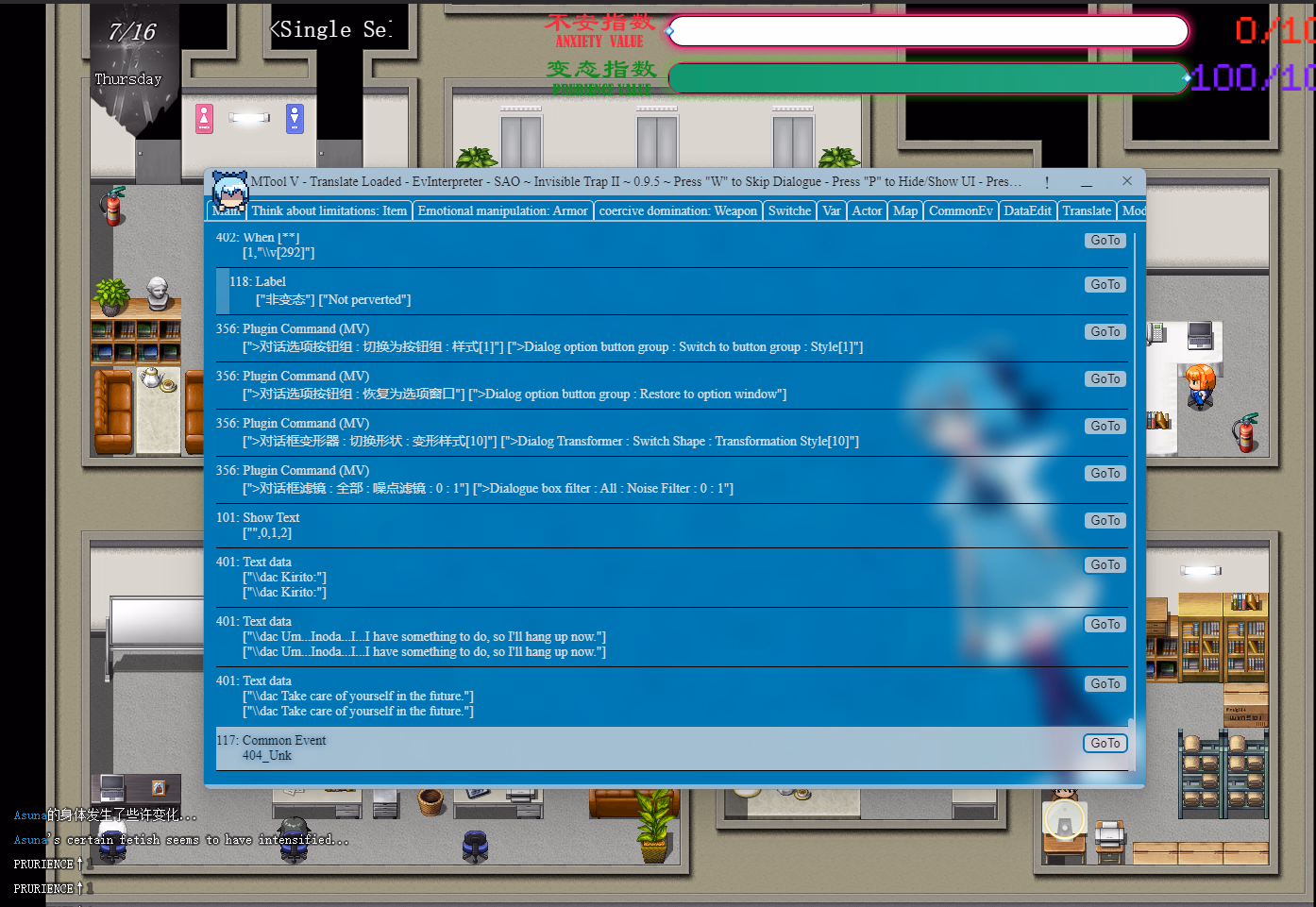Click the tall potted plant beside the orange sofa
This screenshot has height=907, width=1316.
[654, 825]
